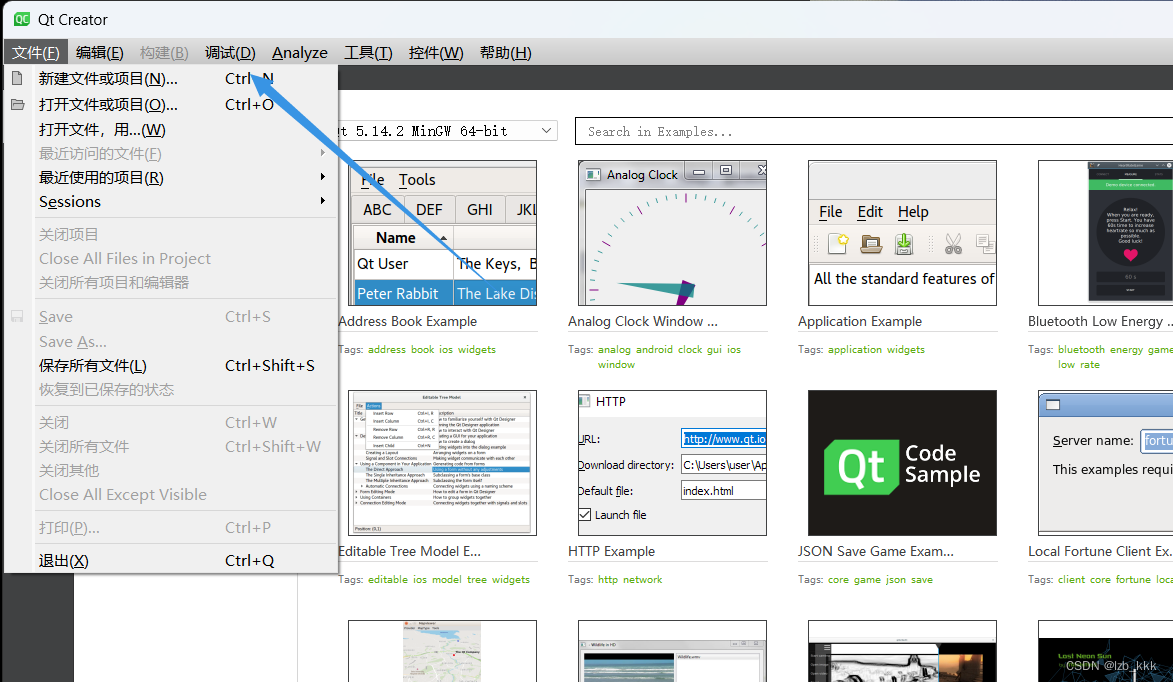This screenshot has height=682, width=1173.
Task: Click the 'save' tag under JSON Save Game
Action: coord(922,580)
